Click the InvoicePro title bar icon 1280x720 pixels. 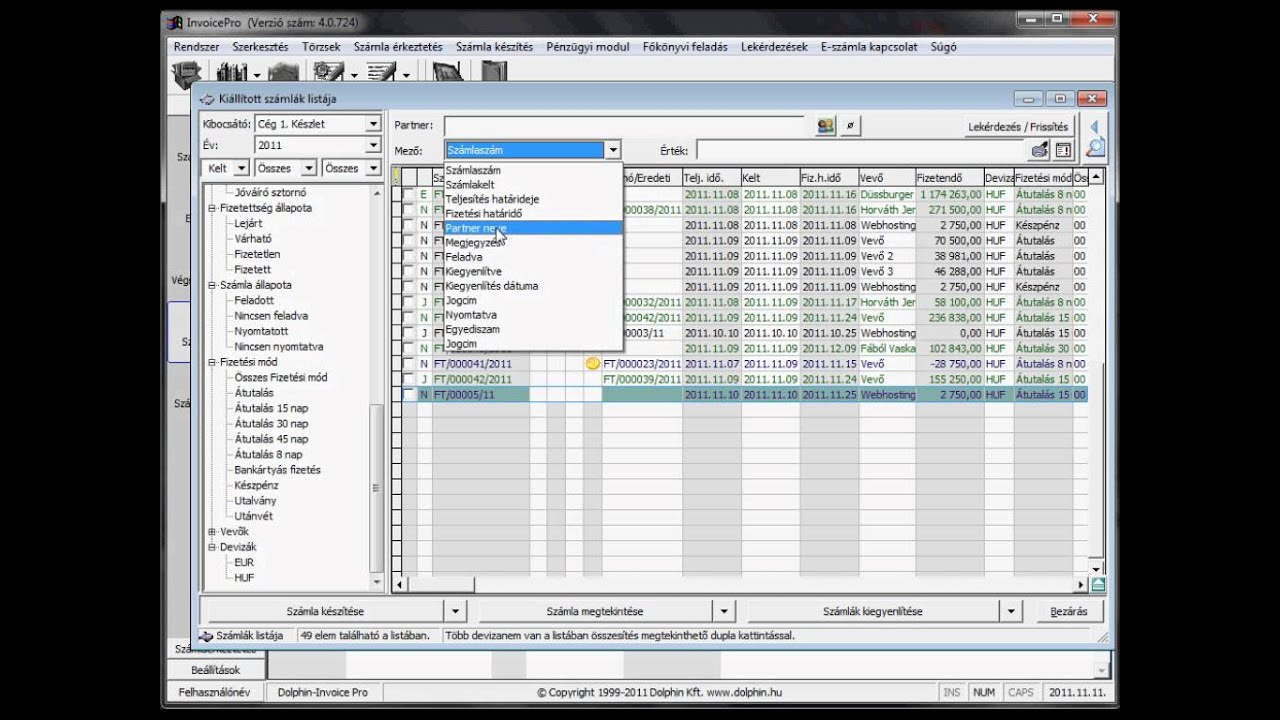click(x=175, y=22)
